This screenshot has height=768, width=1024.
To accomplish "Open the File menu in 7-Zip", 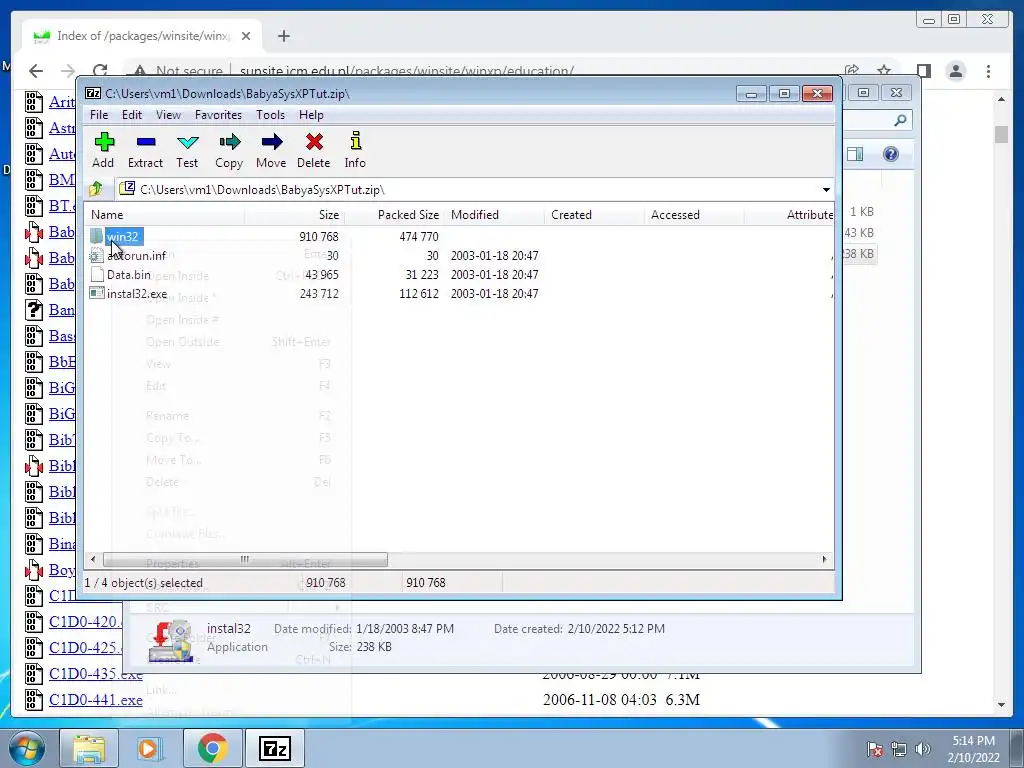I will click(99, 115).
